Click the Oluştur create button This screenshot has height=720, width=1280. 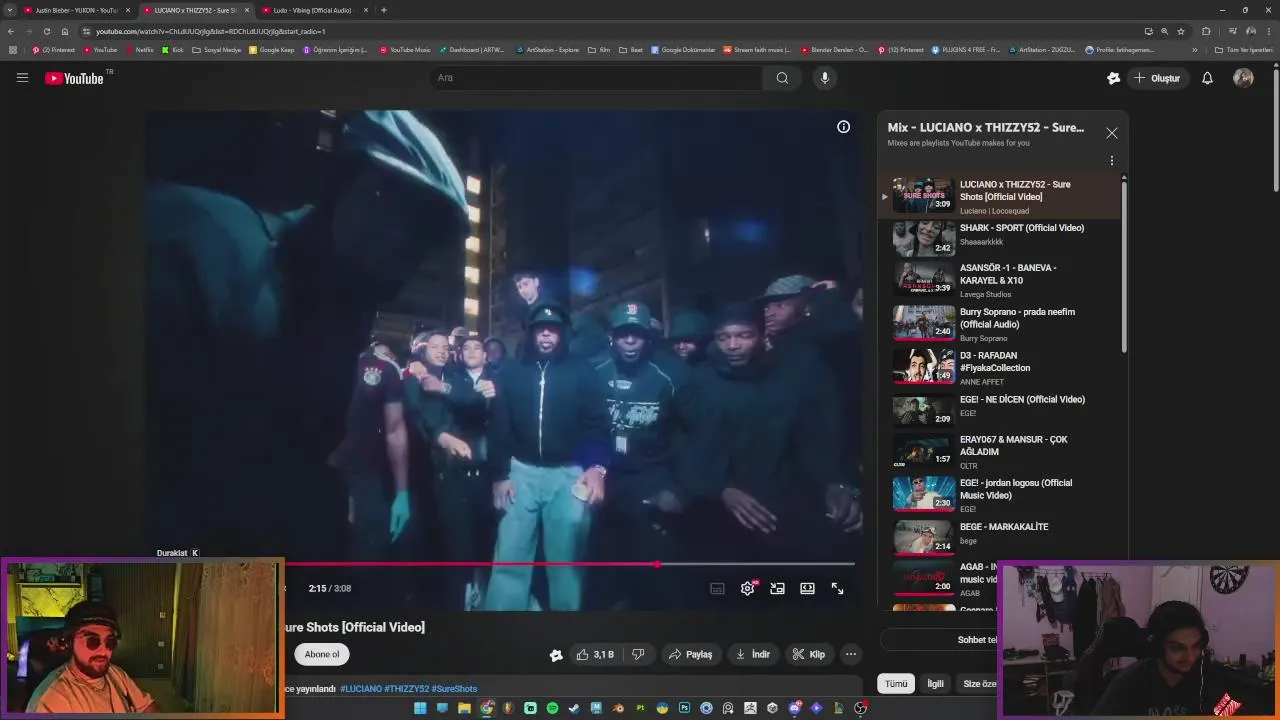(1157, 78)
